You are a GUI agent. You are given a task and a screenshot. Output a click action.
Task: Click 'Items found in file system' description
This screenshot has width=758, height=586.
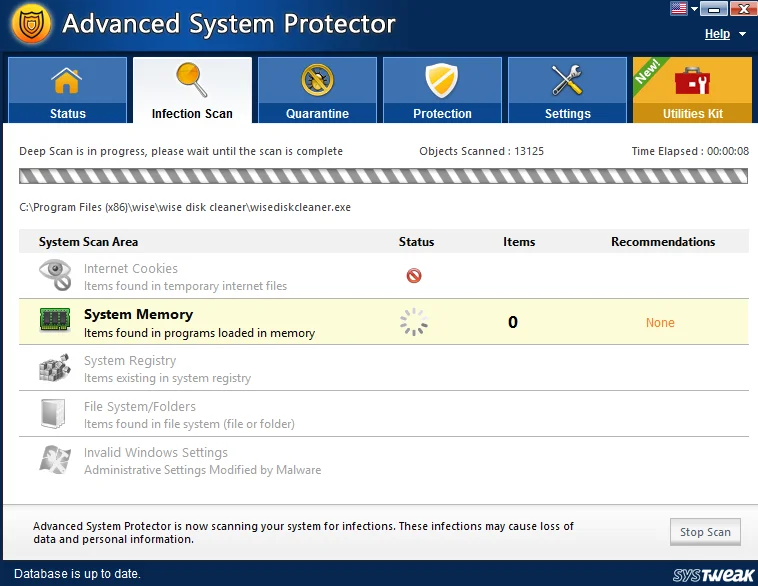coord(189,424)
